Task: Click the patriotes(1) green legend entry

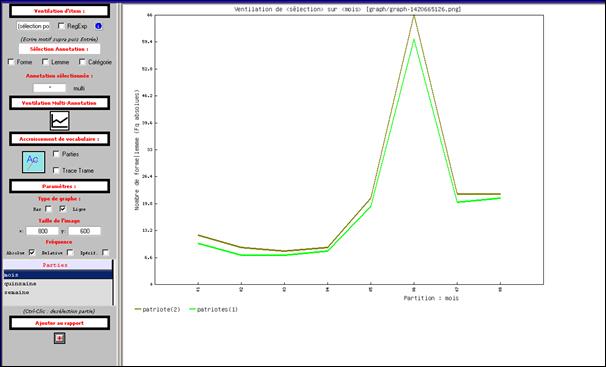Action: 213,309
